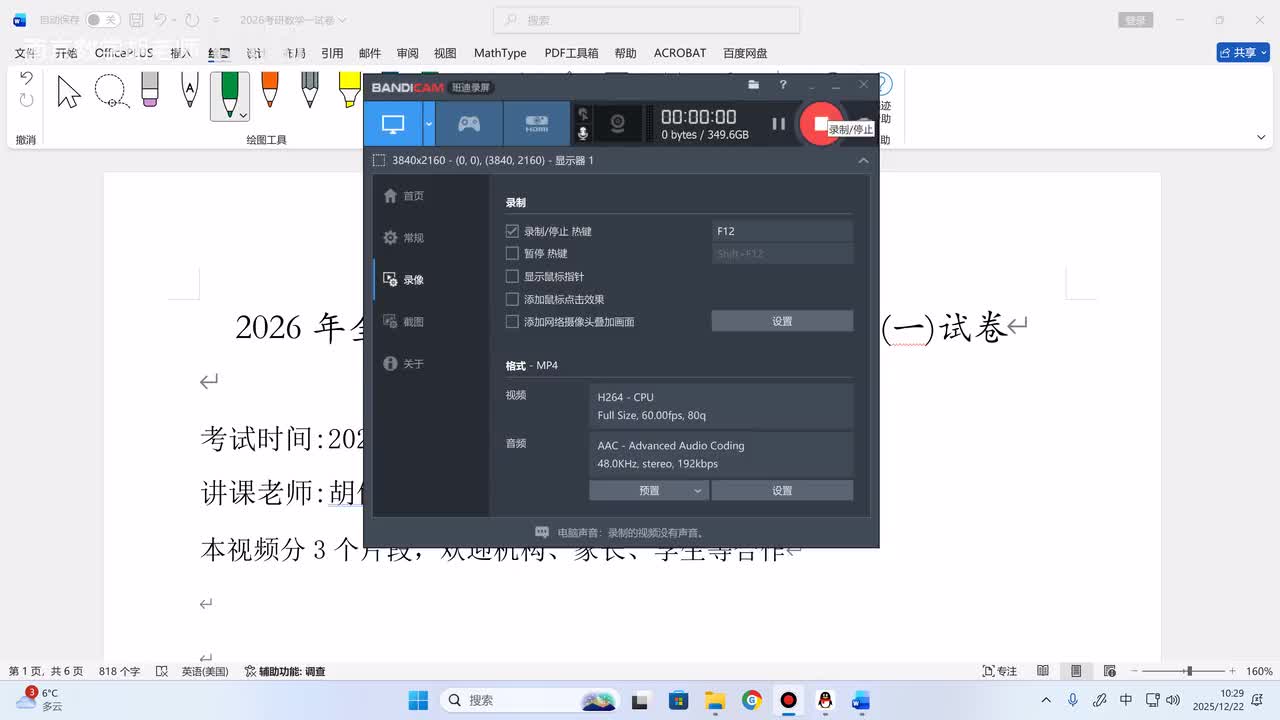This screenshot has width=1280, height=720.
Task: Open the MathType ribbon tab
Action: coord(500,53)
